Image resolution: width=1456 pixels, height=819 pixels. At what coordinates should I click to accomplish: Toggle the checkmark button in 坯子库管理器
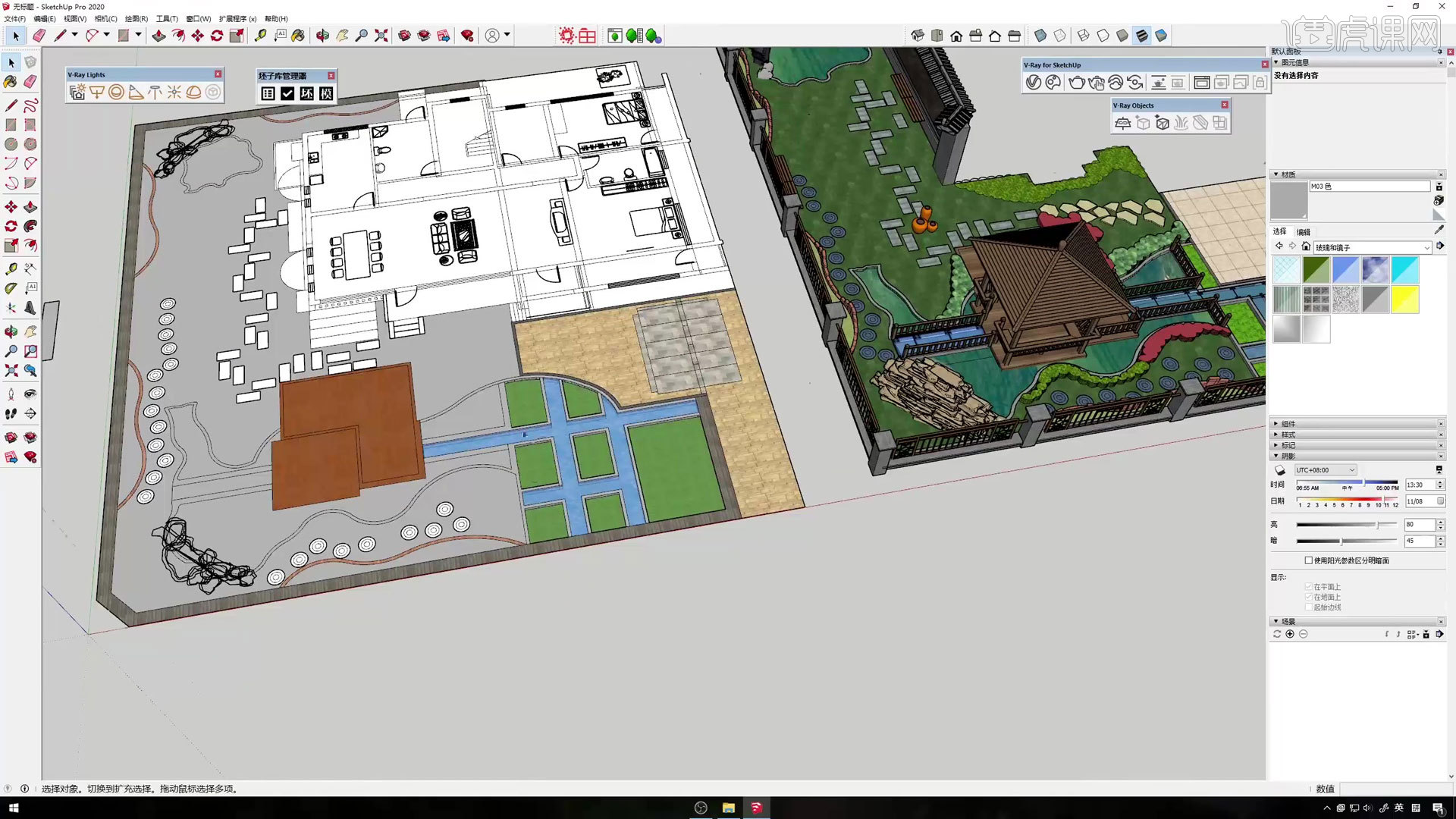(287, 93)
